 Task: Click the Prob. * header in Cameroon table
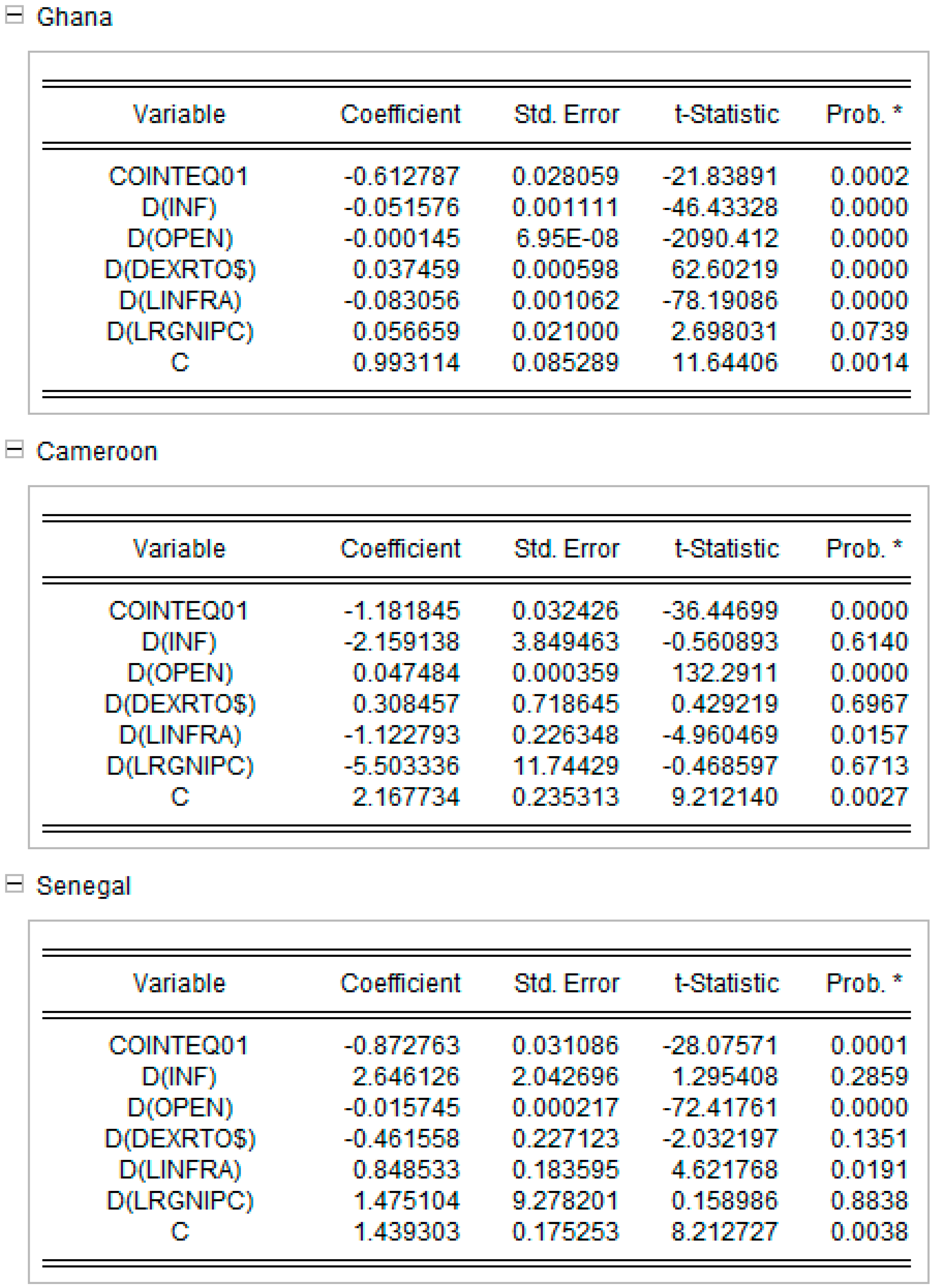click(864, 549)
